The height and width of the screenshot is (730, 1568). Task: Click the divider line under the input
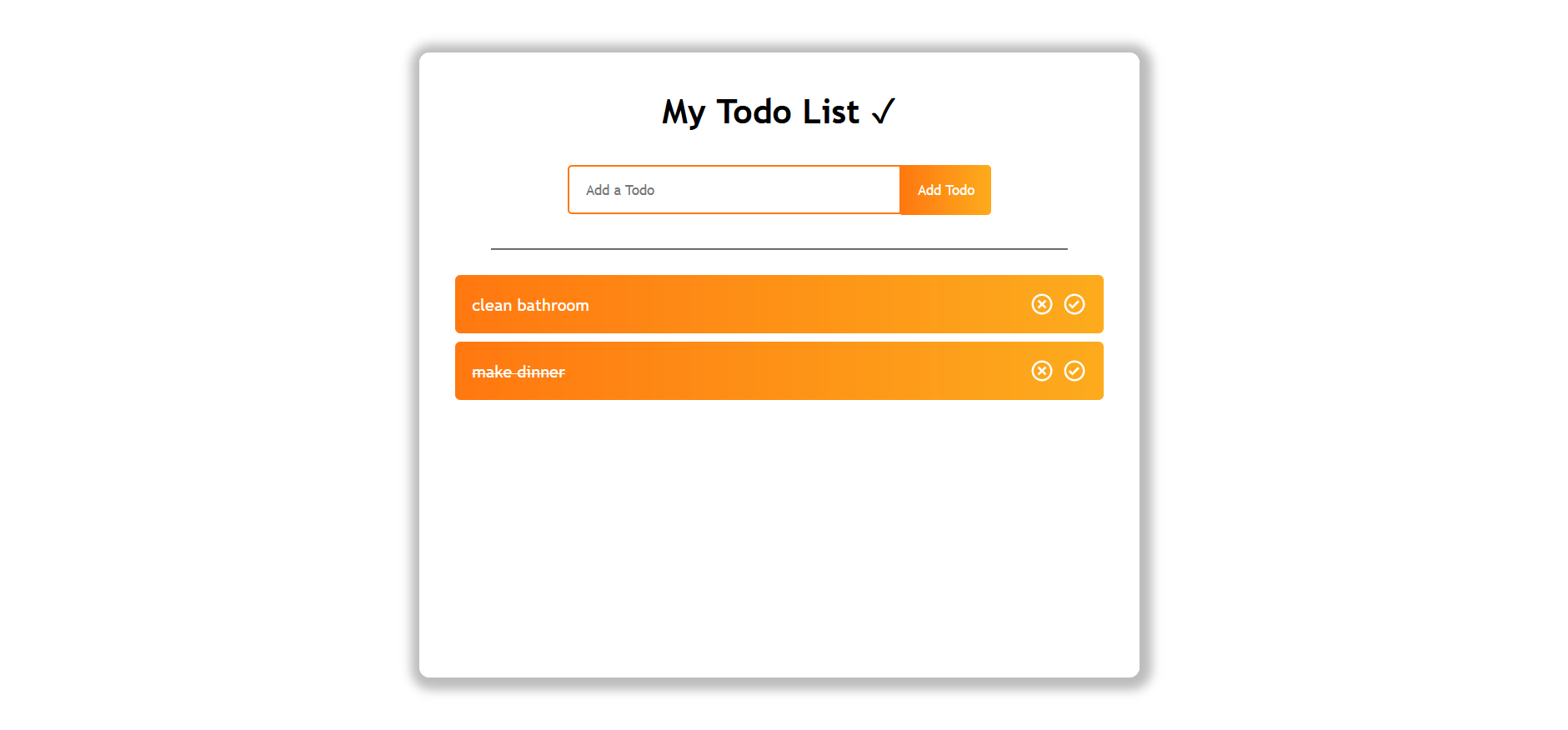[x=779, y=247]
